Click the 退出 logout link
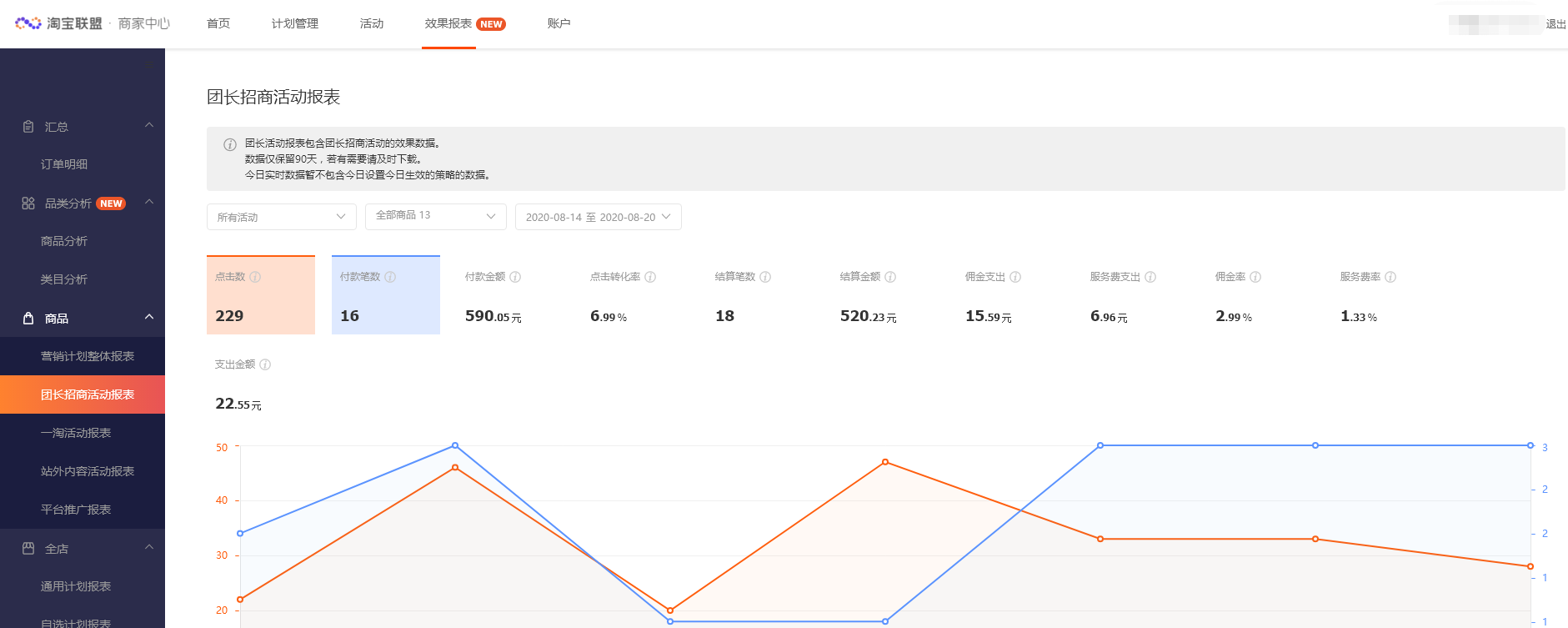Screen dimensions: 1568x628 pyautogui.click(x=1555, y=24)
